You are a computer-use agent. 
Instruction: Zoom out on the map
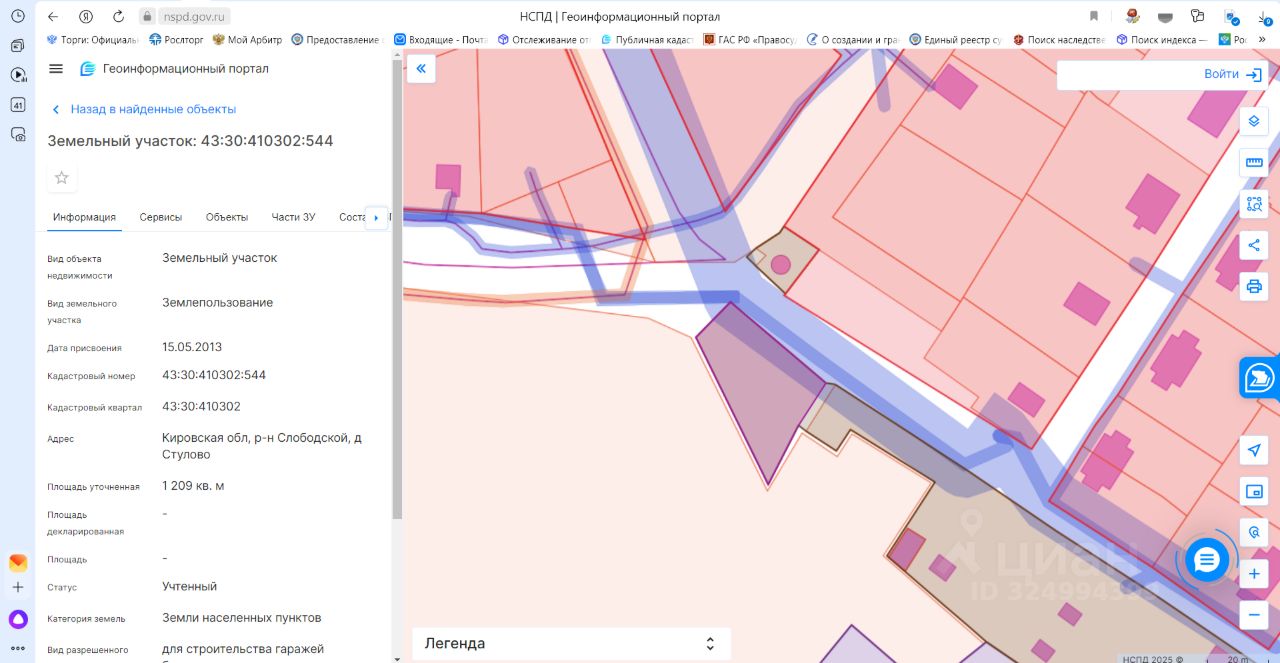[x=1254, y=615]
